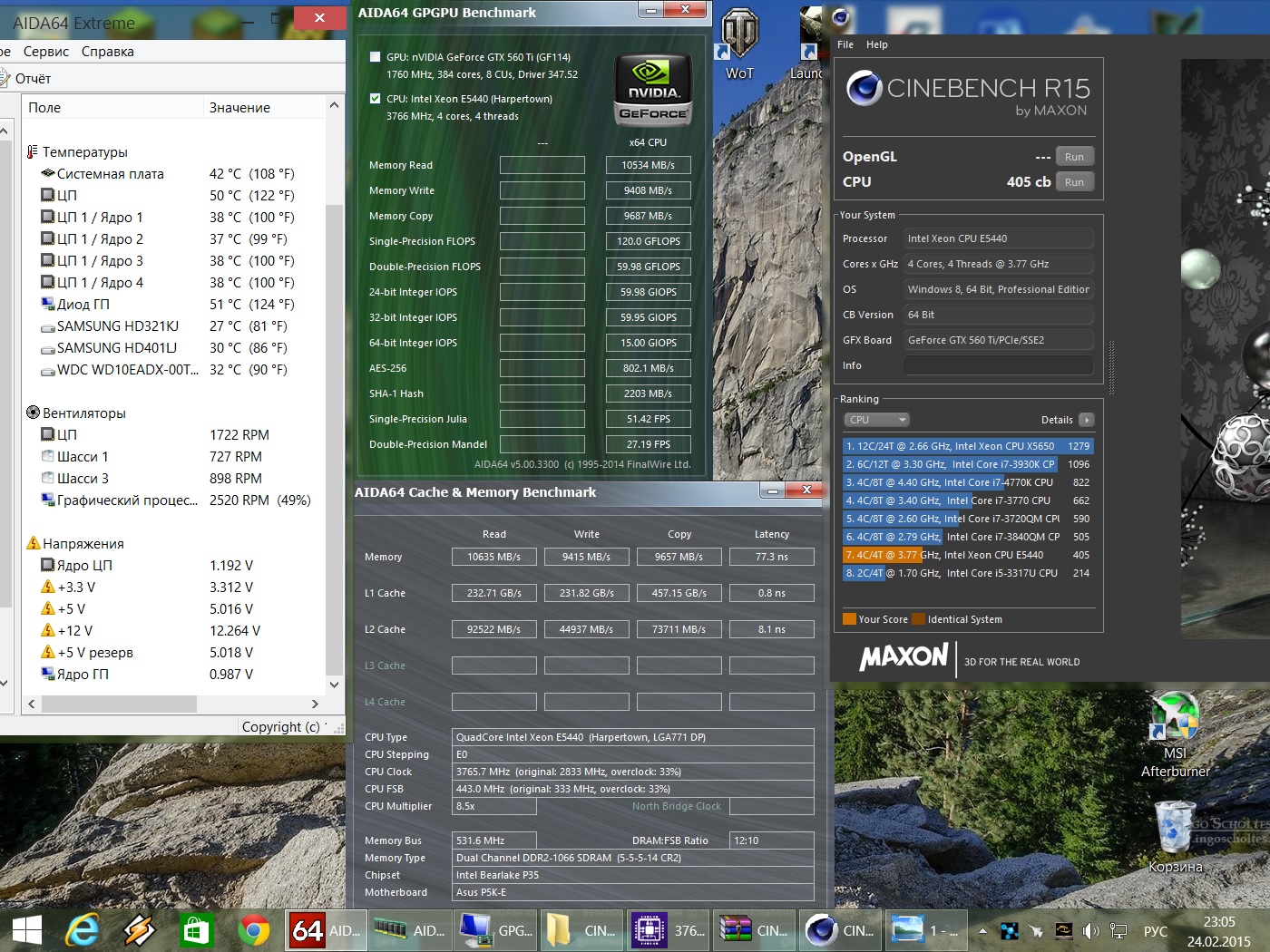1270x952 pixels.
Task: Open the File menu in Cinebench
Action: point(845,44)
